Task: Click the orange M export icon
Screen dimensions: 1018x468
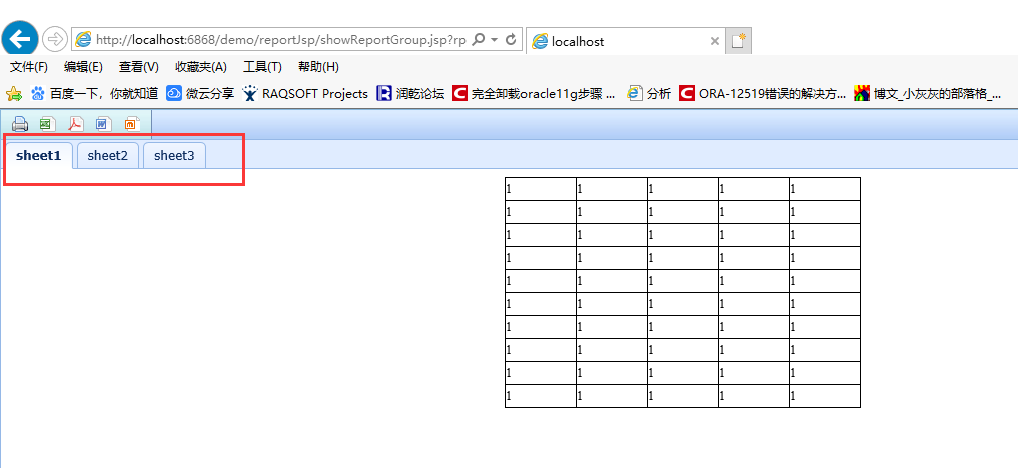Action: pos(132,124)
